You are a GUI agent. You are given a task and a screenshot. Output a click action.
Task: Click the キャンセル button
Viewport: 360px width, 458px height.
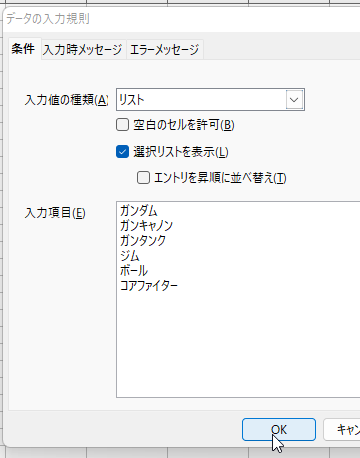tap(342, 429)
